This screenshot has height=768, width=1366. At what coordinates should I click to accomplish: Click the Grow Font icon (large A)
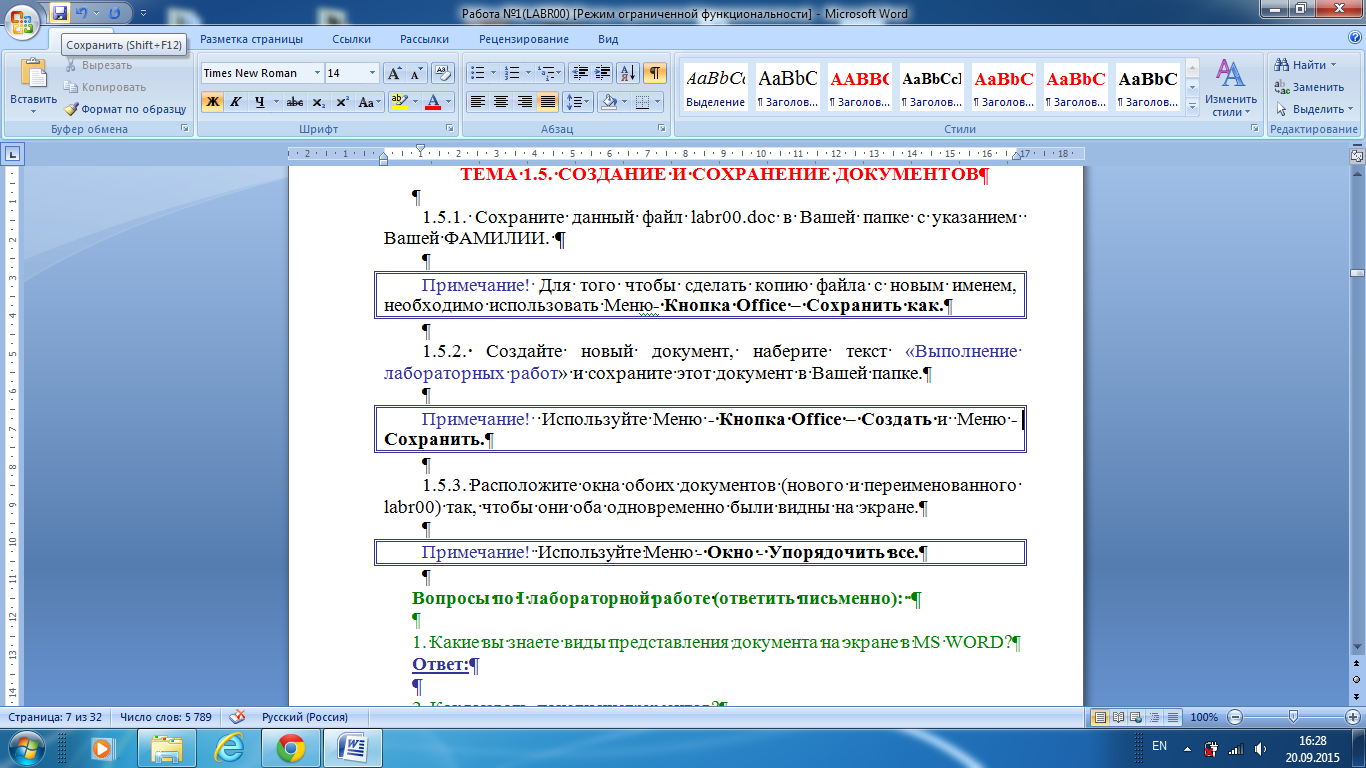pos(394,73)
